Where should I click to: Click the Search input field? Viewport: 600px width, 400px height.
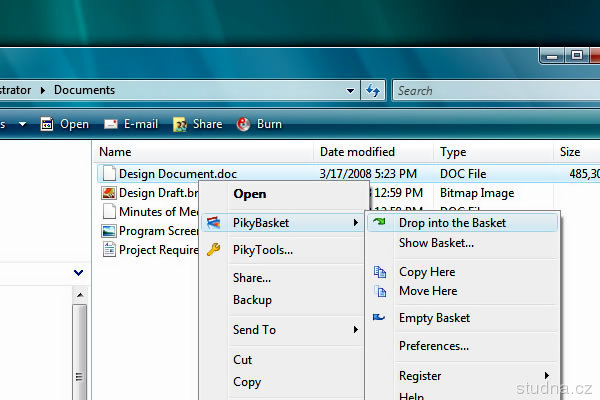click(460, 90)
